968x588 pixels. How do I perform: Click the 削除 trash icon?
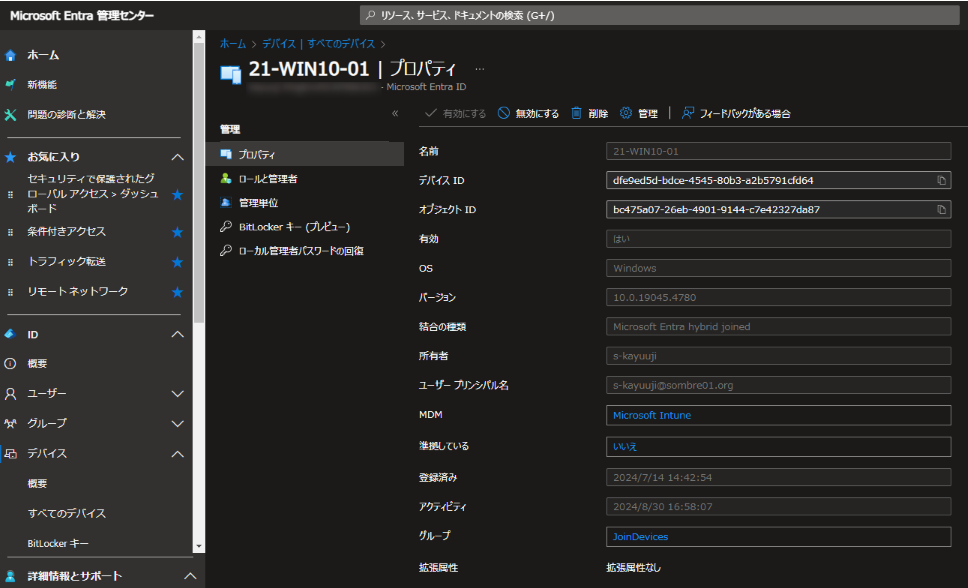coord(577,113)
